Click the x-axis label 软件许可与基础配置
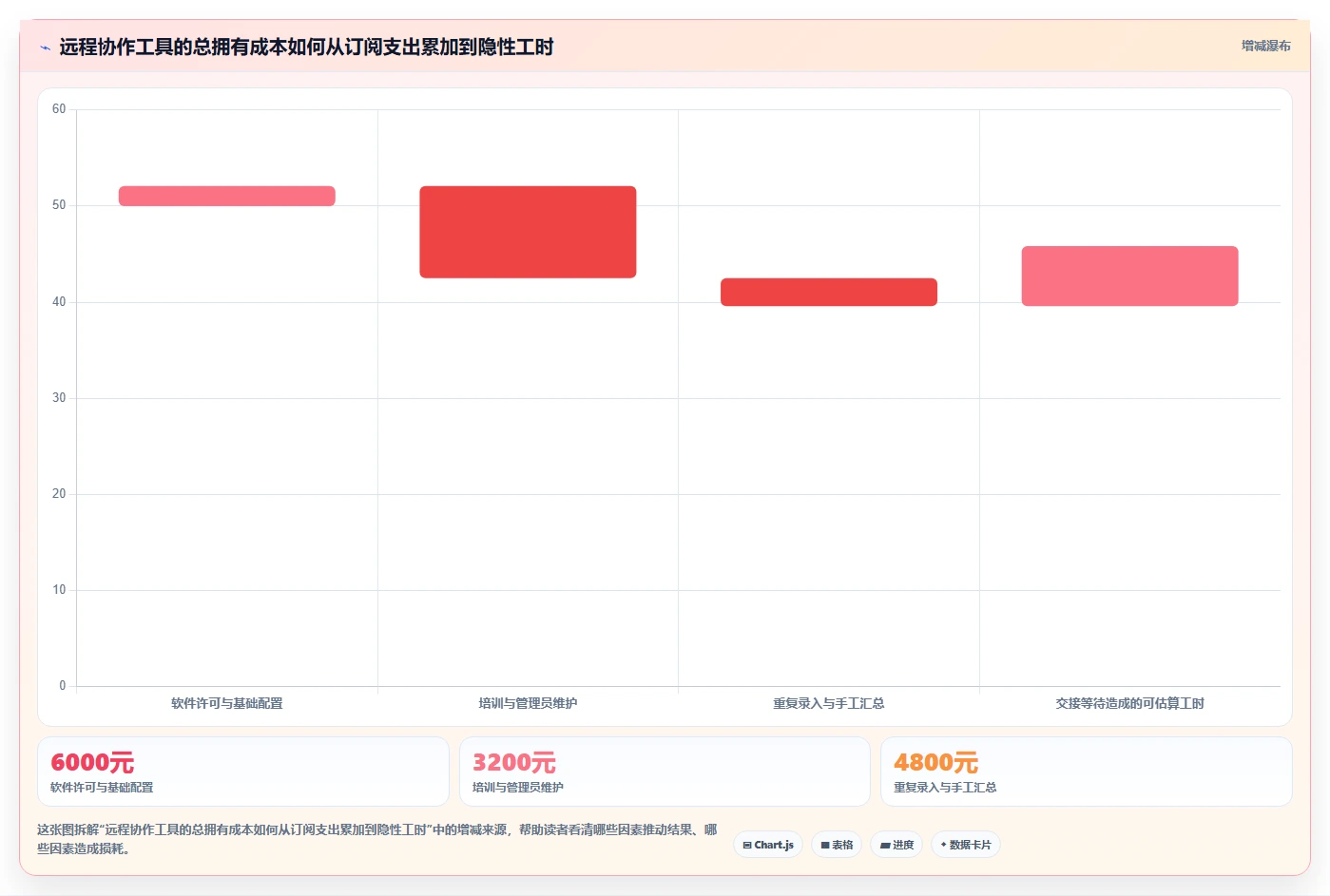 point(227,703)
